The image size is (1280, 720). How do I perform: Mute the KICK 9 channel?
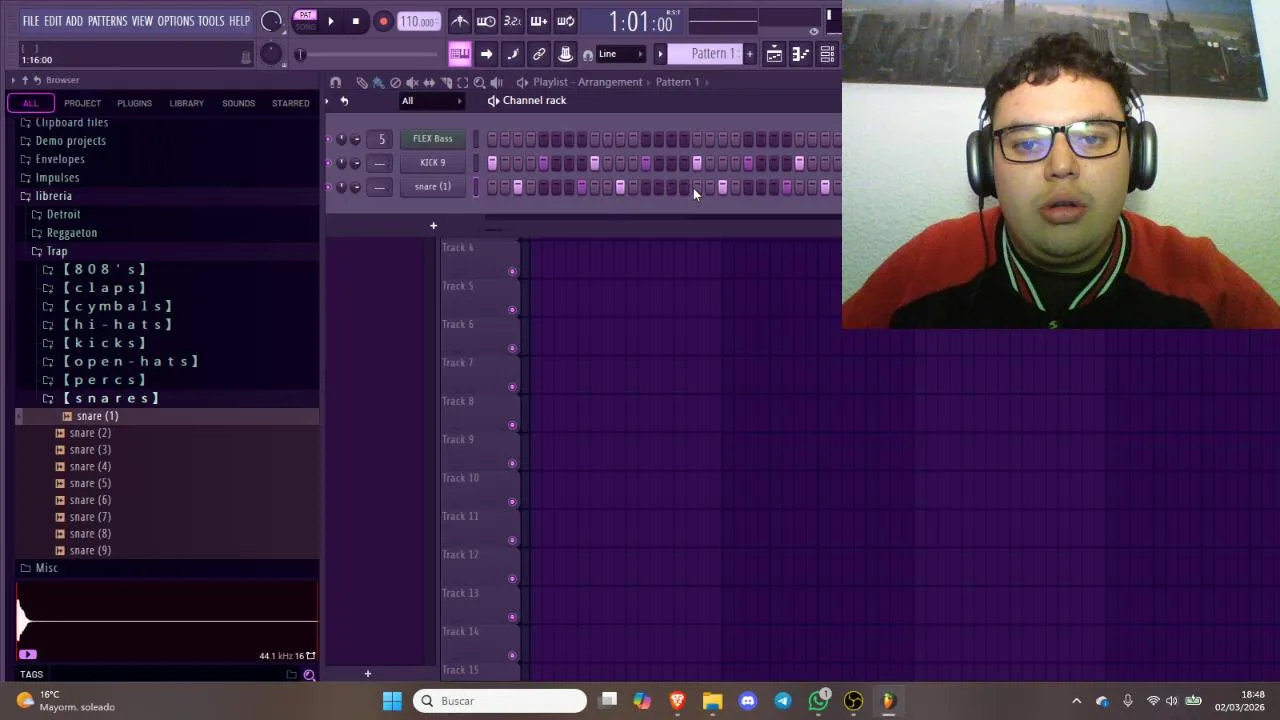pos(328,163)
